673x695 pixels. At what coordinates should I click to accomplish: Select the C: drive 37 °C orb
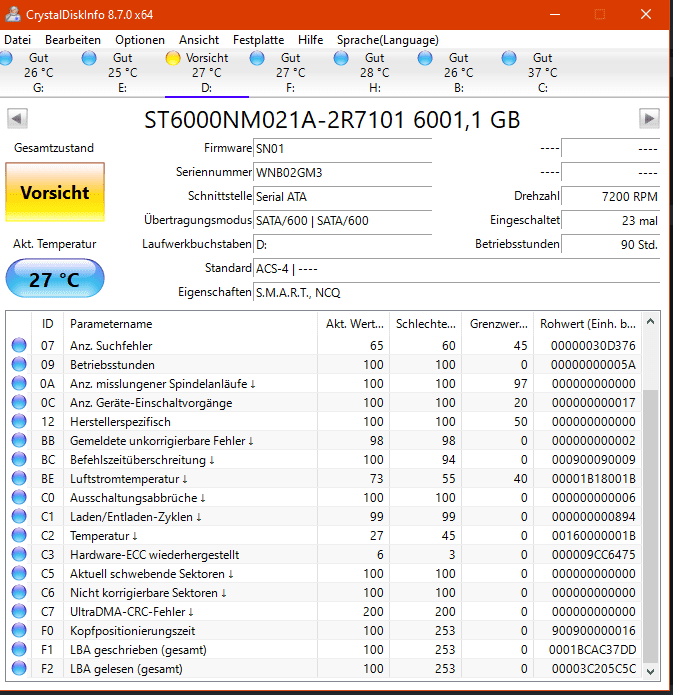pyautogui.click(x=509, y=58)
